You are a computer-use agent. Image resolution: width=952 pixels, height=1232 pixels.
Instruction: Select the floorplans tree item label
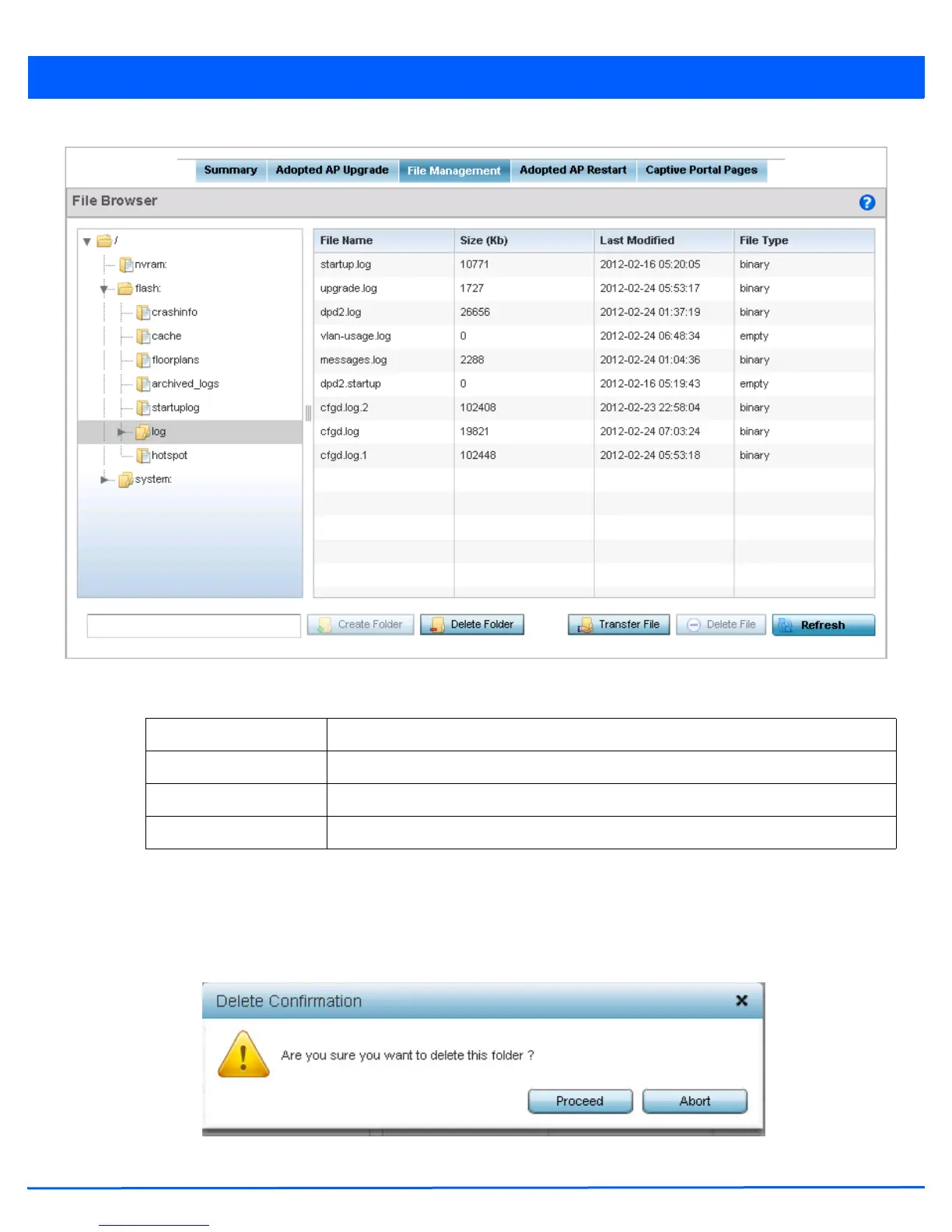coord(175,360)
